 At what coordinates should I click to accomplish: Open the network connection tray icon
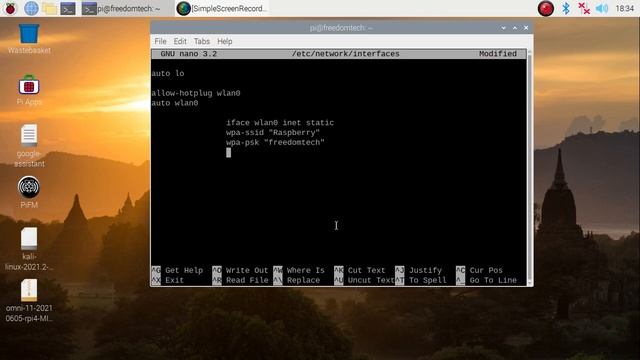point(584,8)
